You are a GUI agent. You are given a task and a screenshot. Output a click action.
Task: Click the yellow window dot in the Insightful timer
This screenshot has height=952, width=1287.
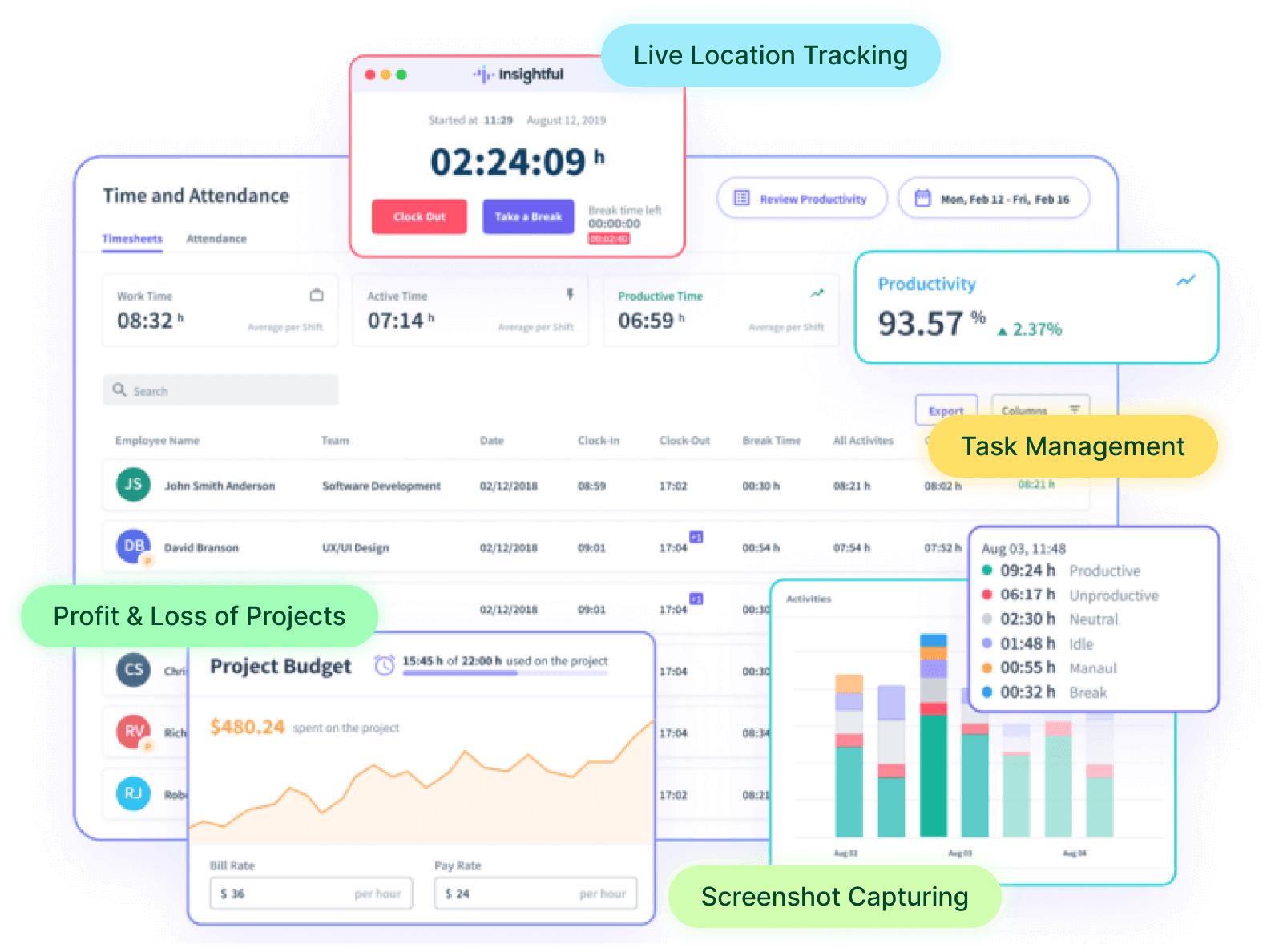click(x=385, y=75)
